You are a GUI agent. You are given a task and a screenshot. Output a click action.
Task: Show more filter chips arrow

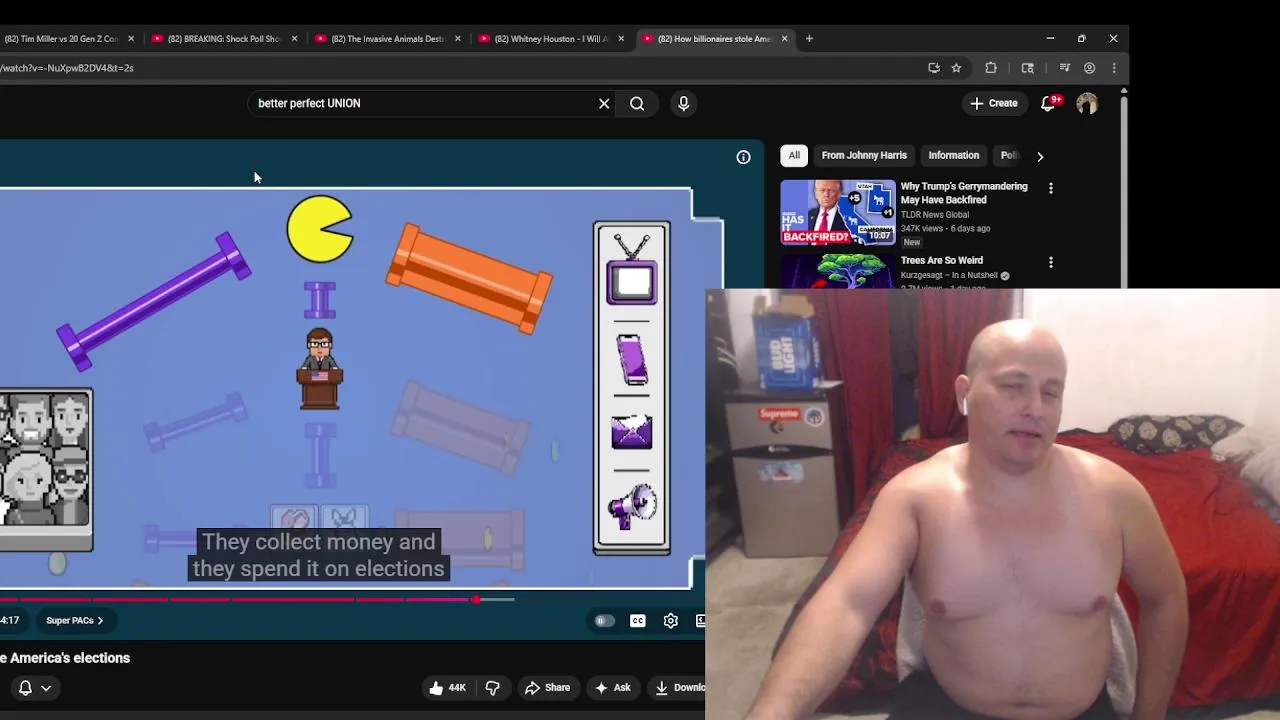[1040, 156]
